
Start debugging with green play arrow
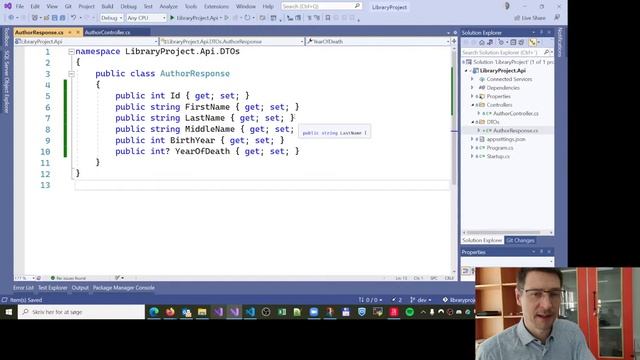pos(172,18)
